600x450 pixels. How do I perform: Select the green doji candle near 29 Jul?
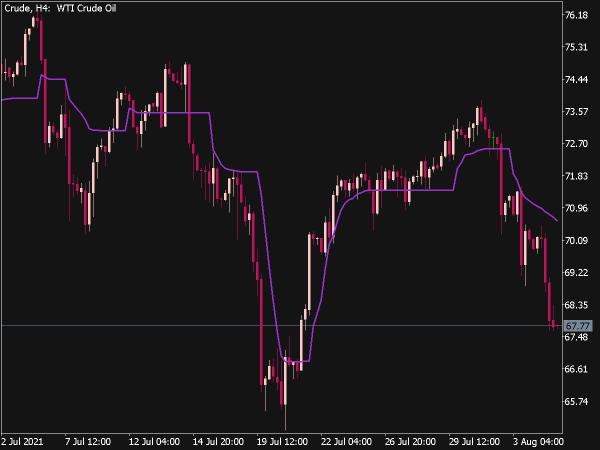[x=493, y=139]
